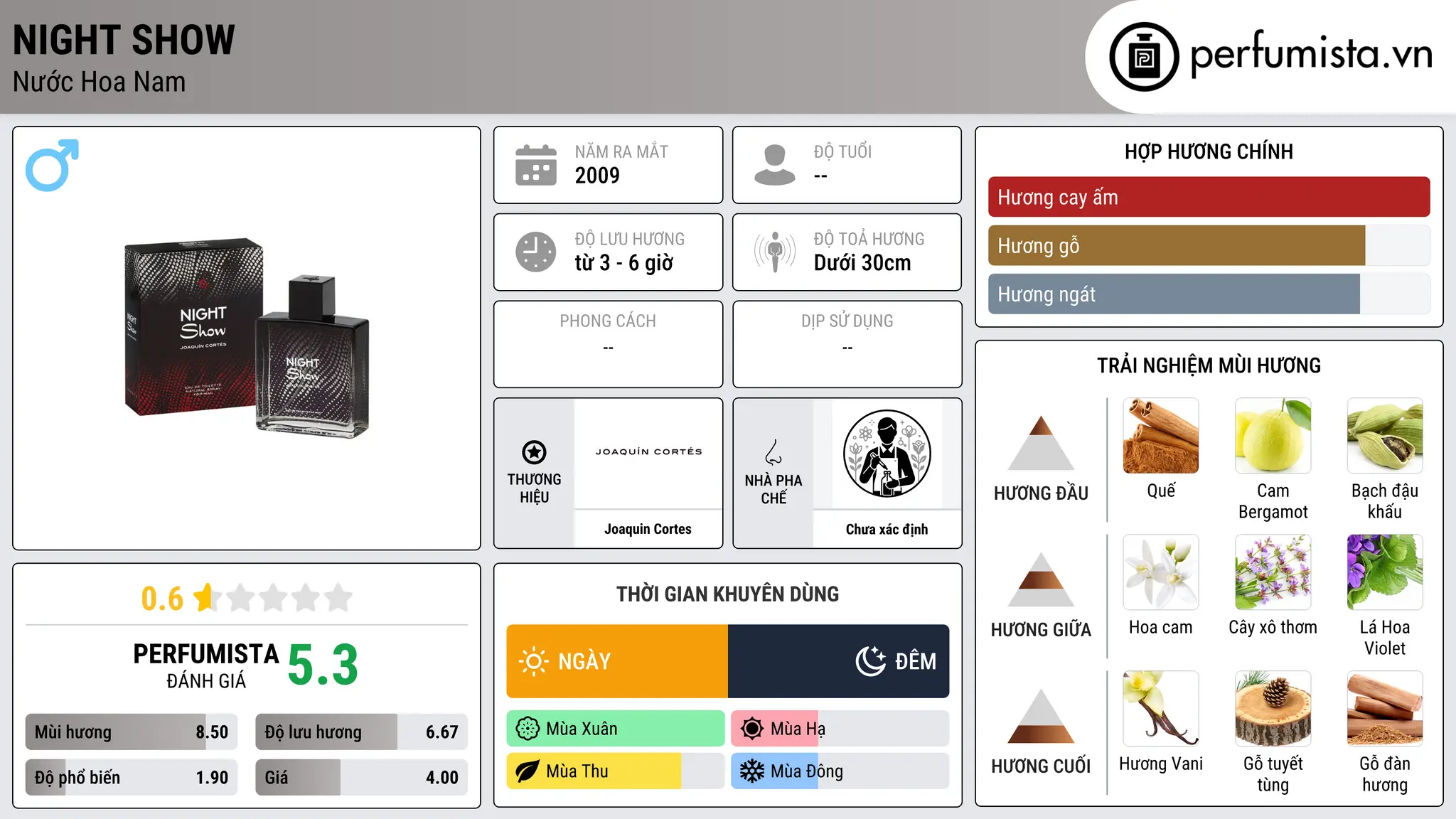
Task: Open the Cây xô thơm note image
Action: (x=1273, y=572)
